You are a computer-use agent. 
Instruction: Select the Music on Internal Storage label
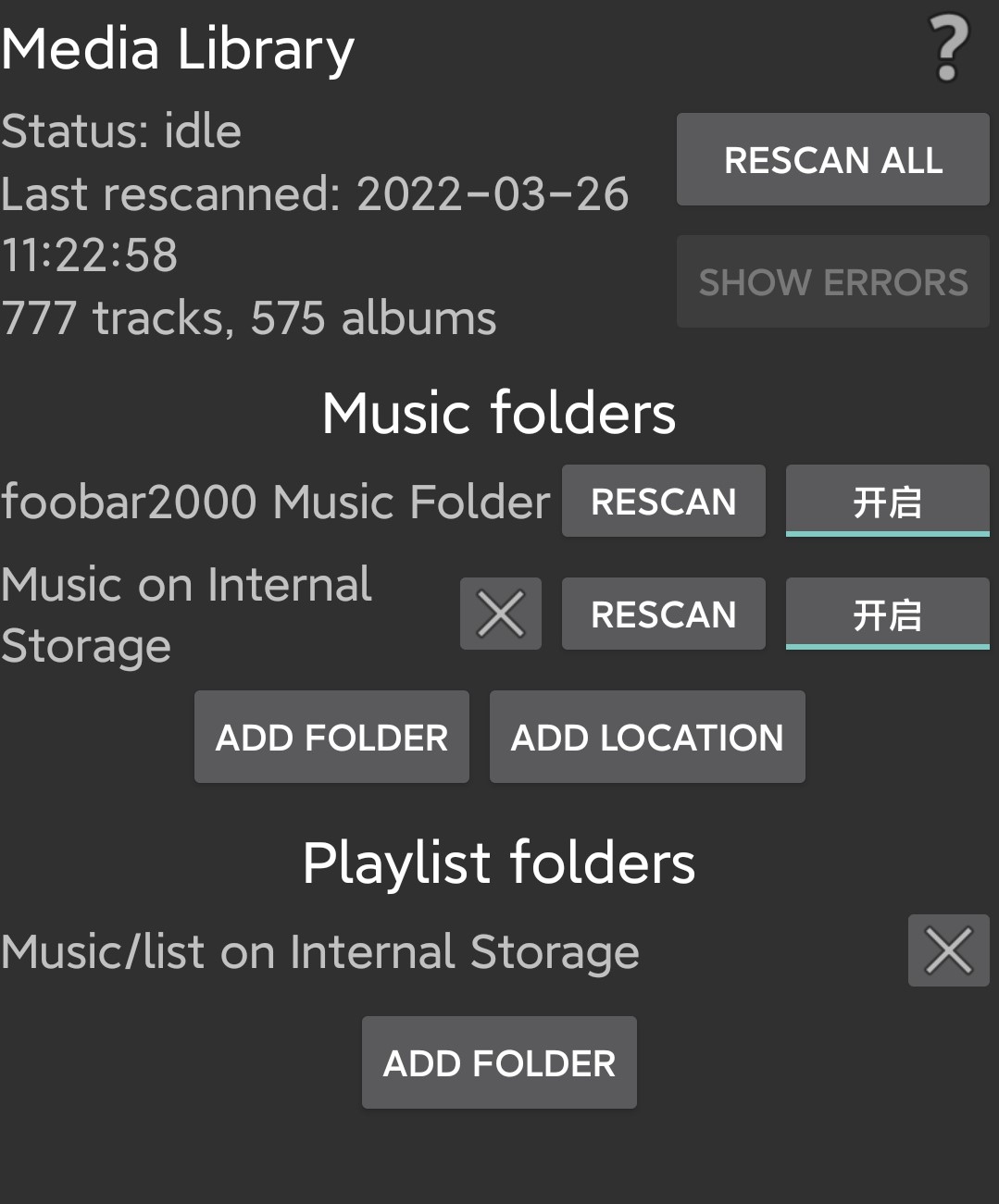pyautogui.click(x=186, y=614)
